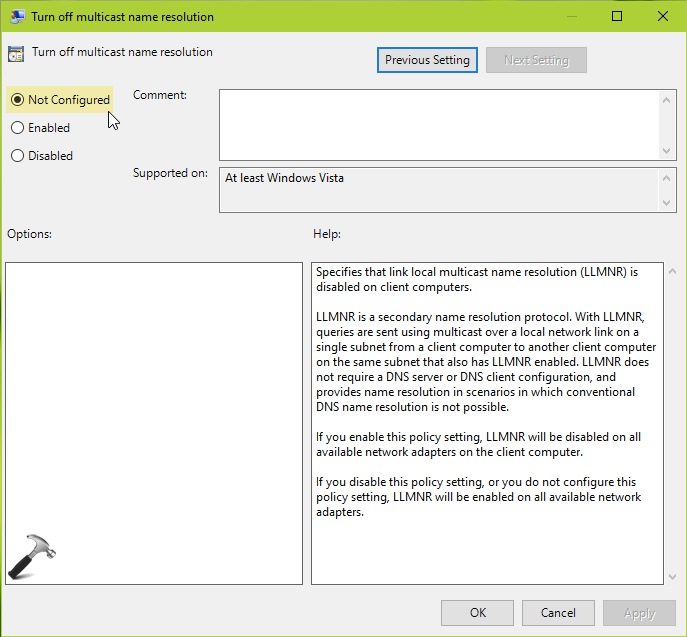Click the Help pane scroll down arrow
Image resolution: width=687 pixels, height=637 pixels.
[x=673, y=577]
